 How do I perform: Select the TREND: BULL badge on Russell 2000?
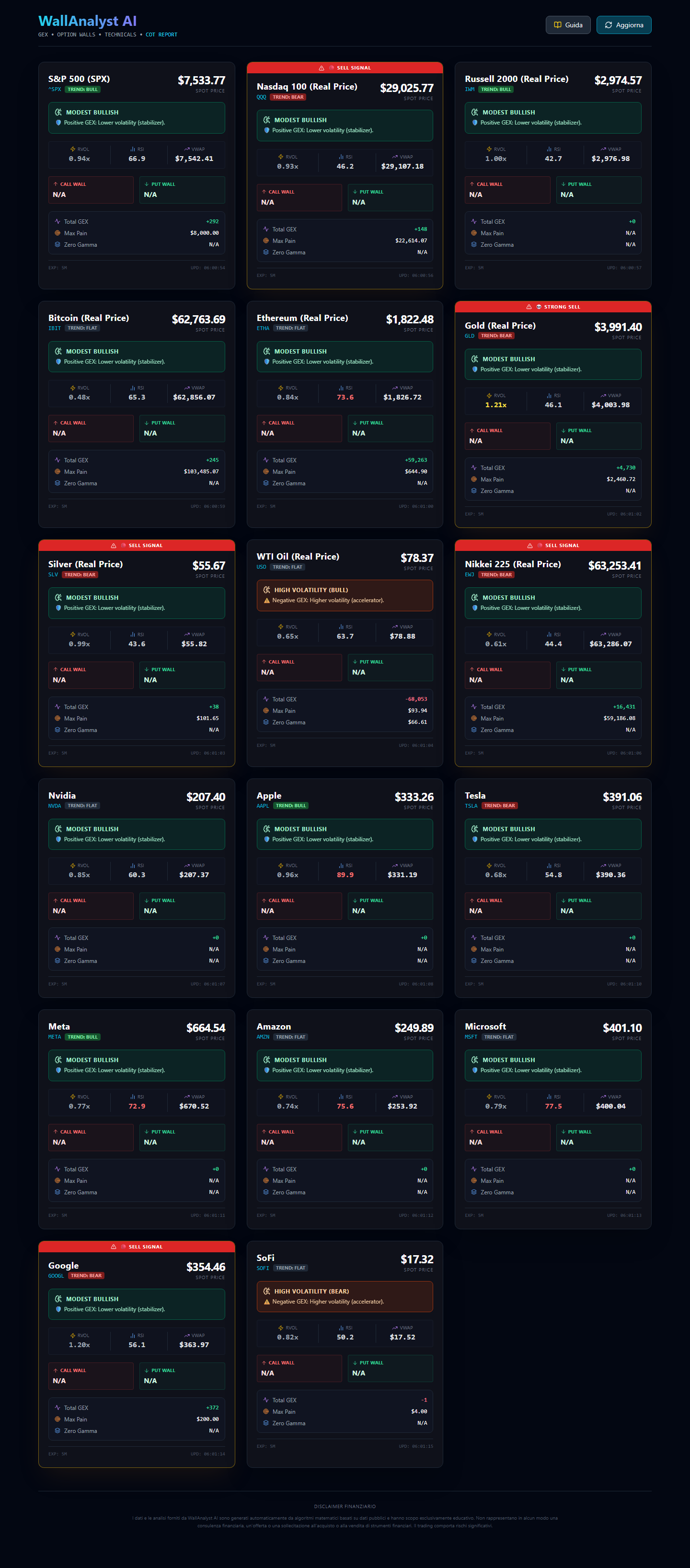496,90
